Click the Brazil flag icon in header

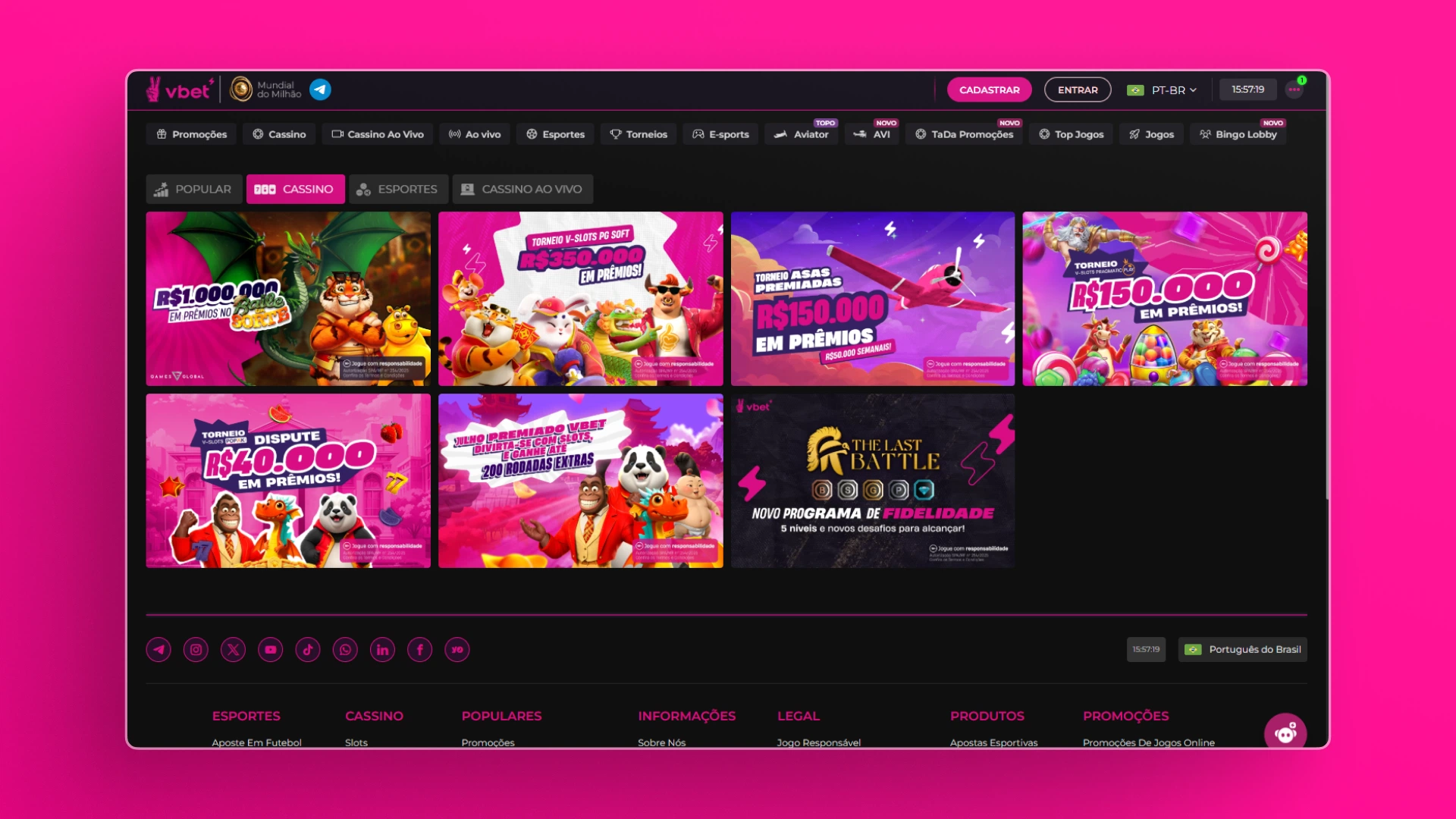click(1135, 90)
